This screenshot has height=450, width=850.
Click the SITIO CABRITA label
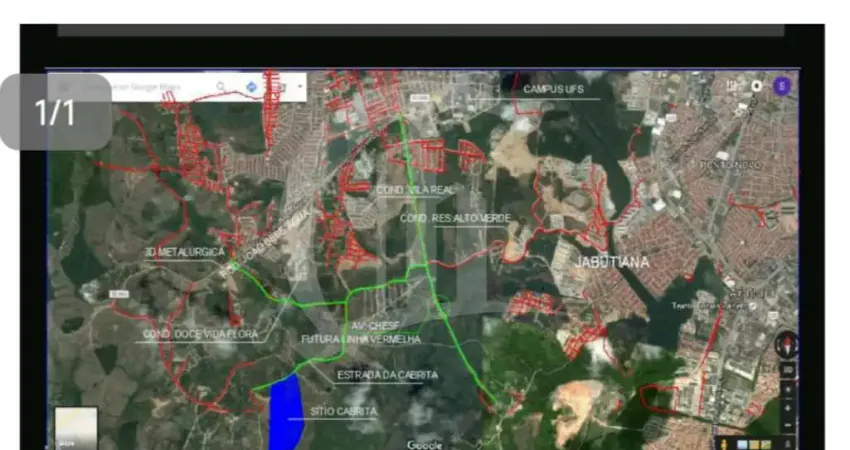(343, 411)
